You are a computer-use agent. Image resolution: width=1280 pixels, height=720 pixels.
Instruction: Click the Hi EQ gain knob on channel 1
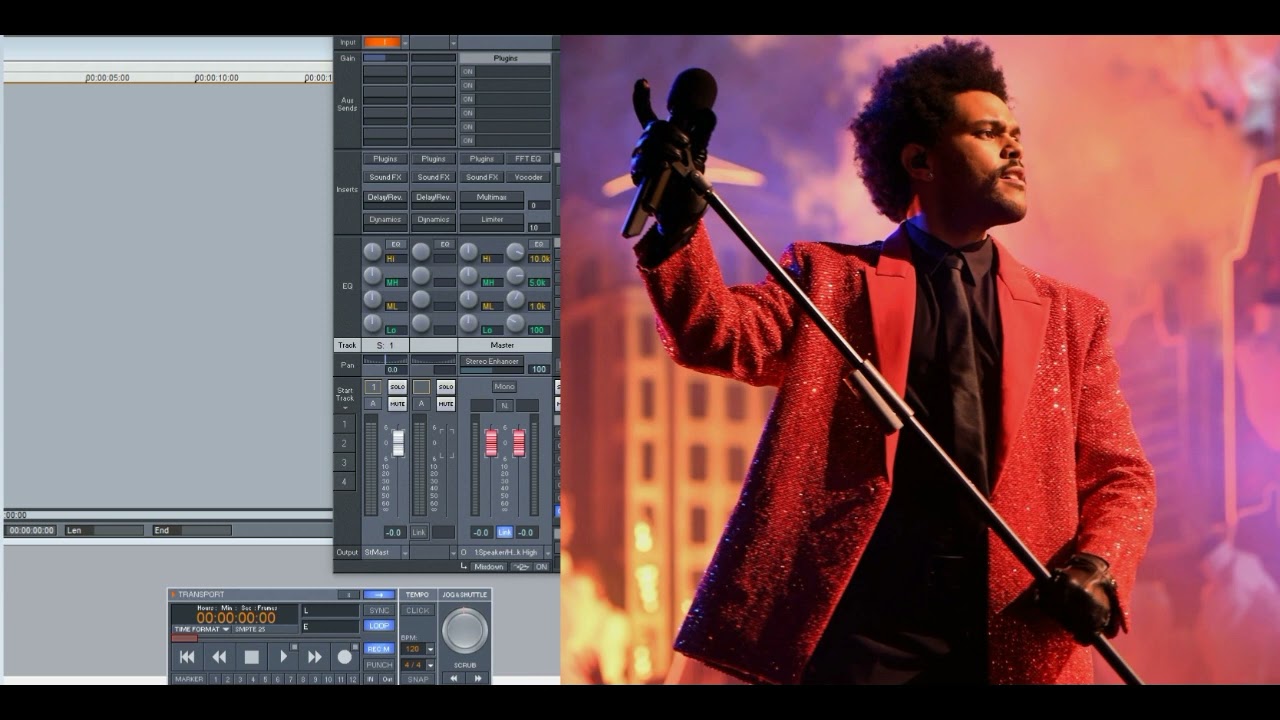point(372,251)
